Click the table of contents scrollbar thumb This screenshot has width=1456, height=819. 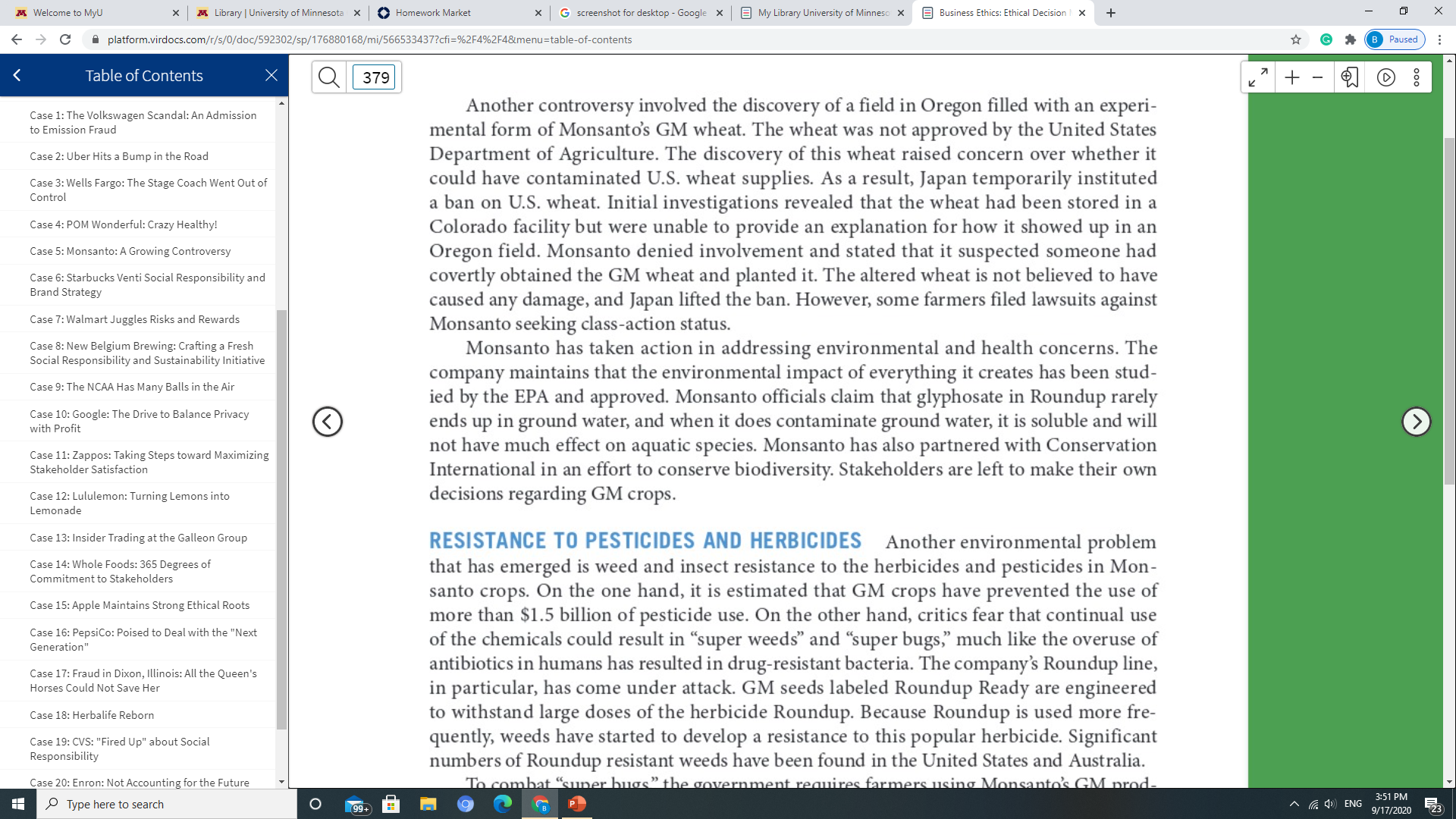(x=282, y=519)
